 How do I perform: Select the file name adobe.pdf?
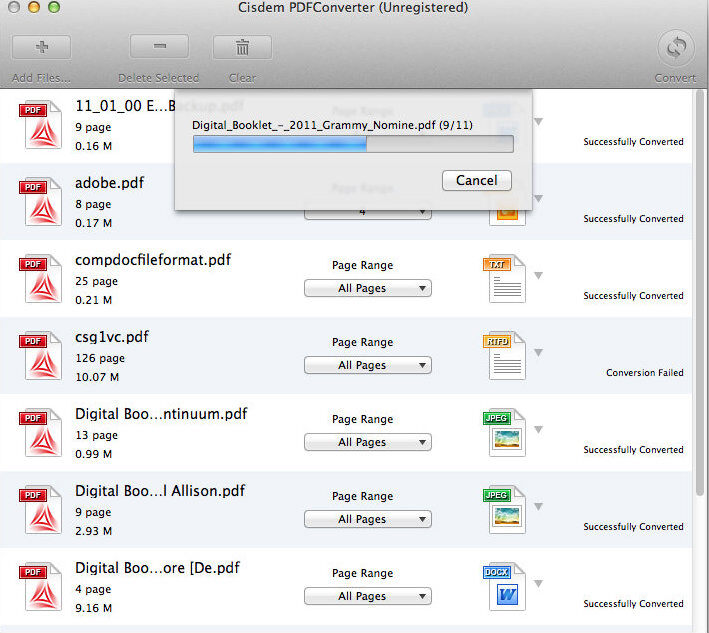109,183
